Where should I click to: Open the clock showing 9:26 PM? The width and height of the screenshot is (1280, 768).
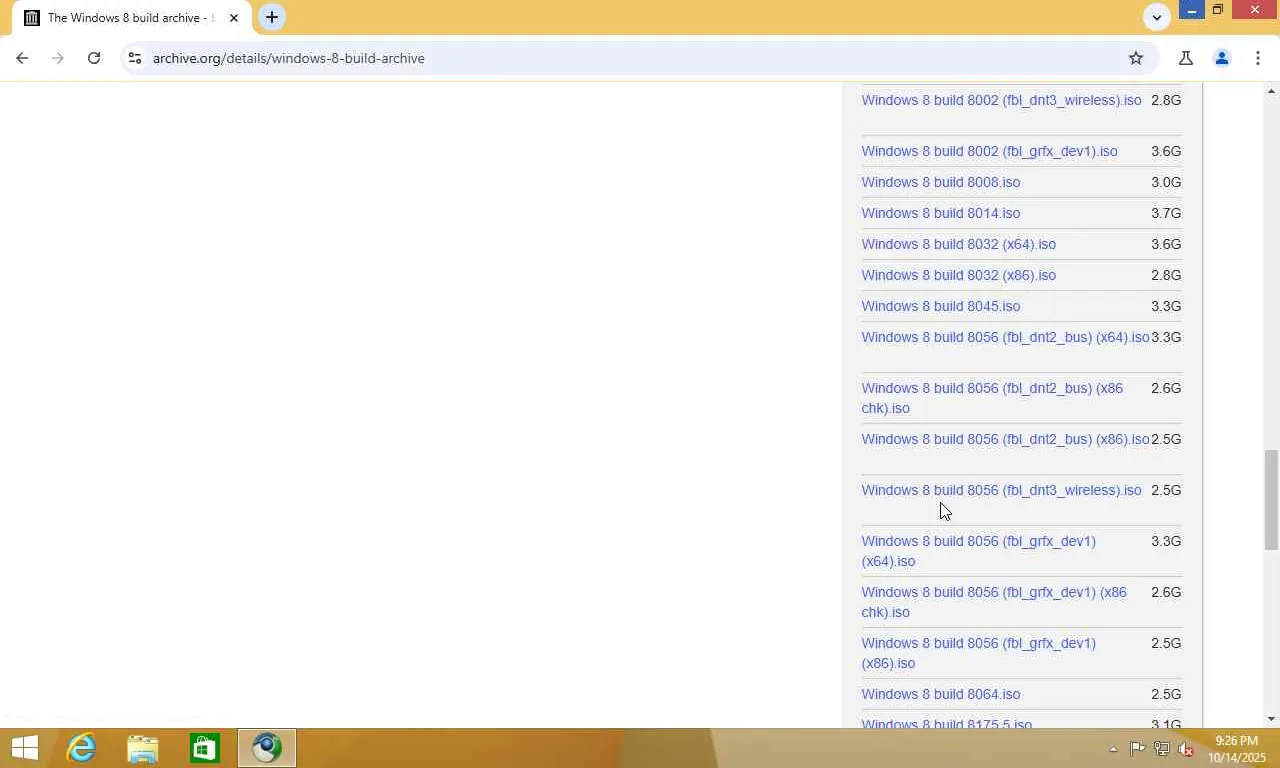point(1237,749)
